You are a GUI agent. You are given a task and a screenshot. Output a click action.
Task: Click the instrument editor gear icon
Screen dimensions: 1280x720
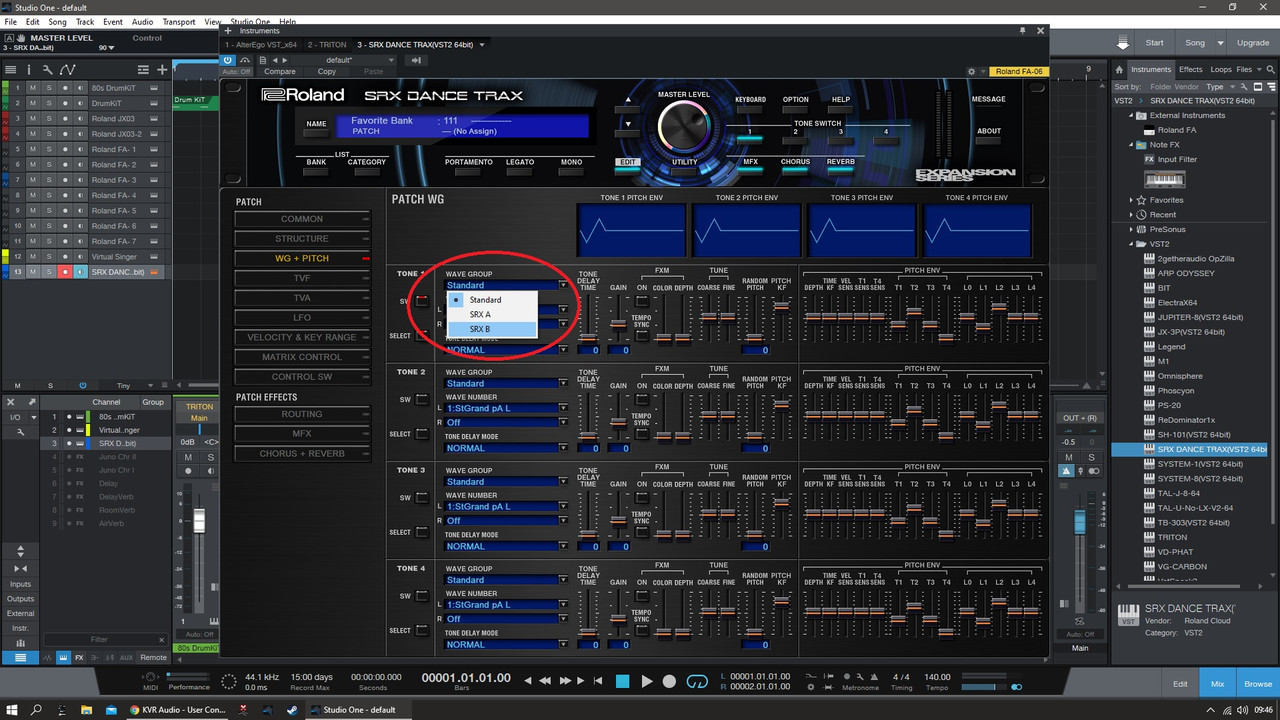coord(970,72)
